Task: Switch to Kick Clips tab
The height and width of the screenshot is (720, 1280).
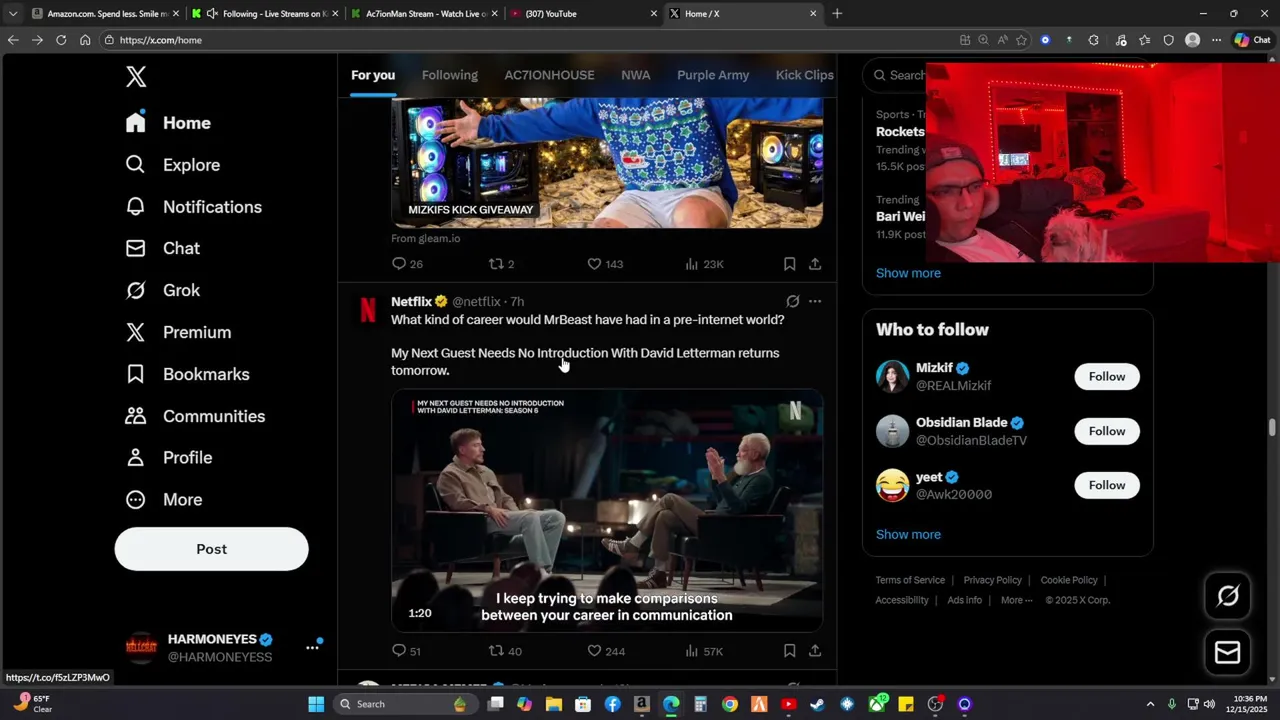Action: point(804,75)
